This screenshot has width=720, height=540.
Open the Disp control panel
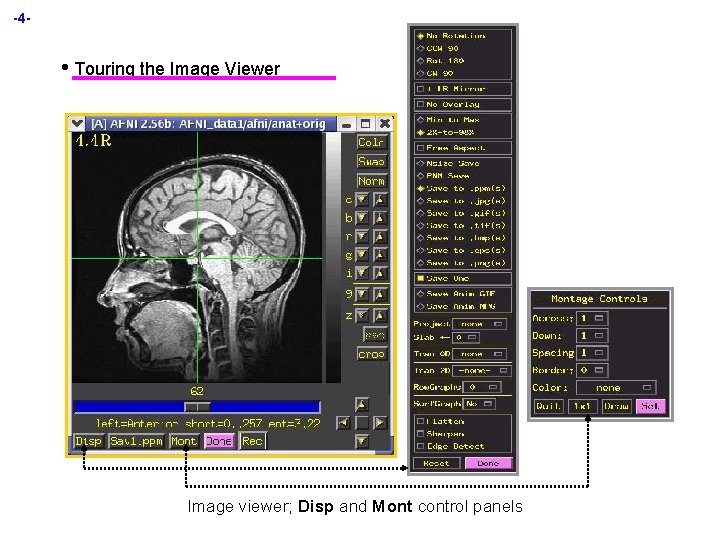click(88, 441)
